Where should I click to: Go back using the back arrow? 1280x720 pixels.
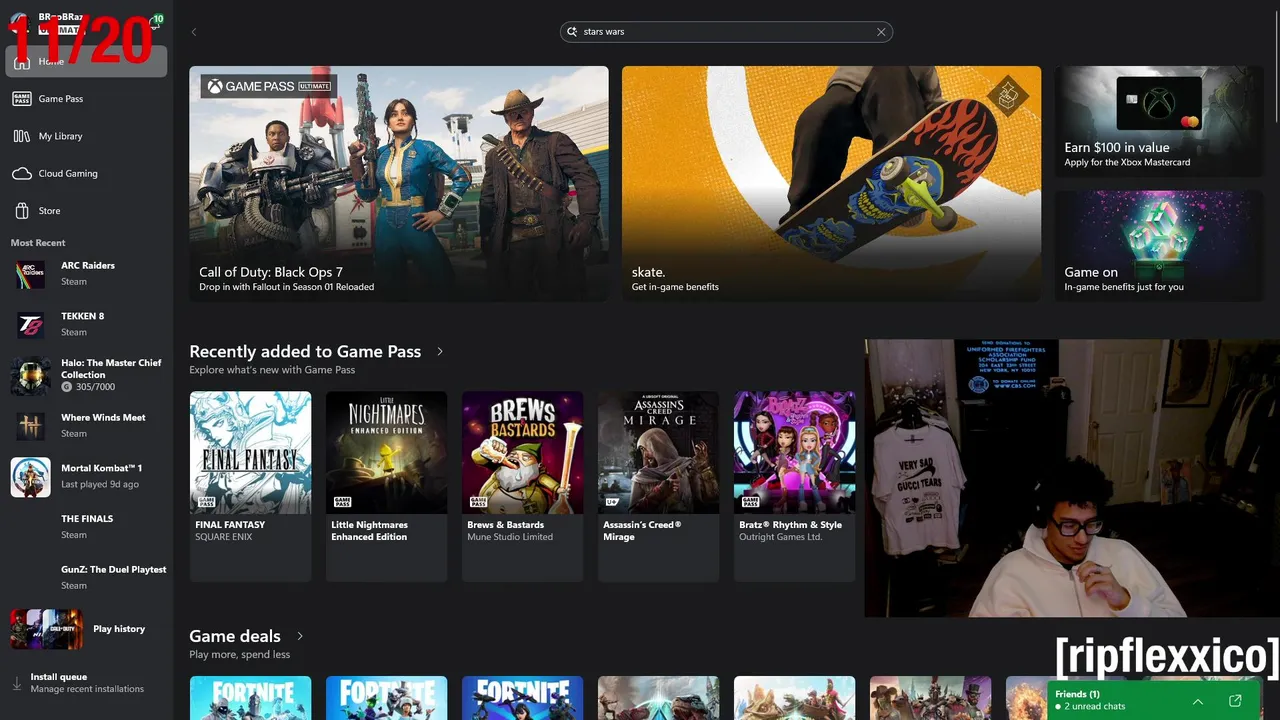point(194,32)
